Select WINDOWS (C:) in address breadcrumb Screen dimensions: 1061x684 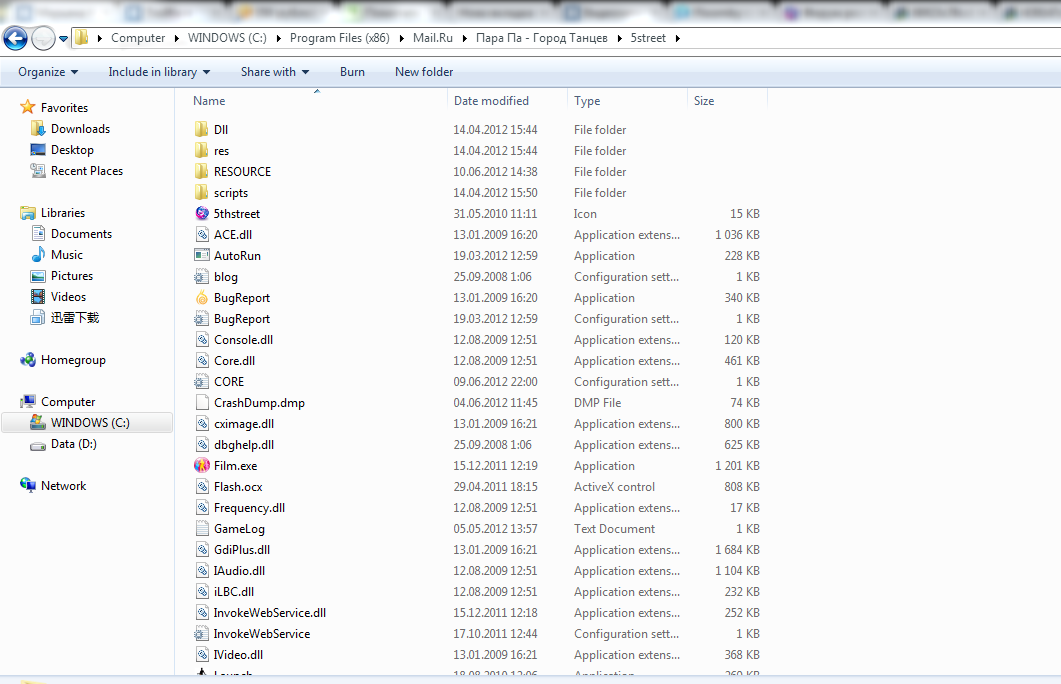coord(227,38)
